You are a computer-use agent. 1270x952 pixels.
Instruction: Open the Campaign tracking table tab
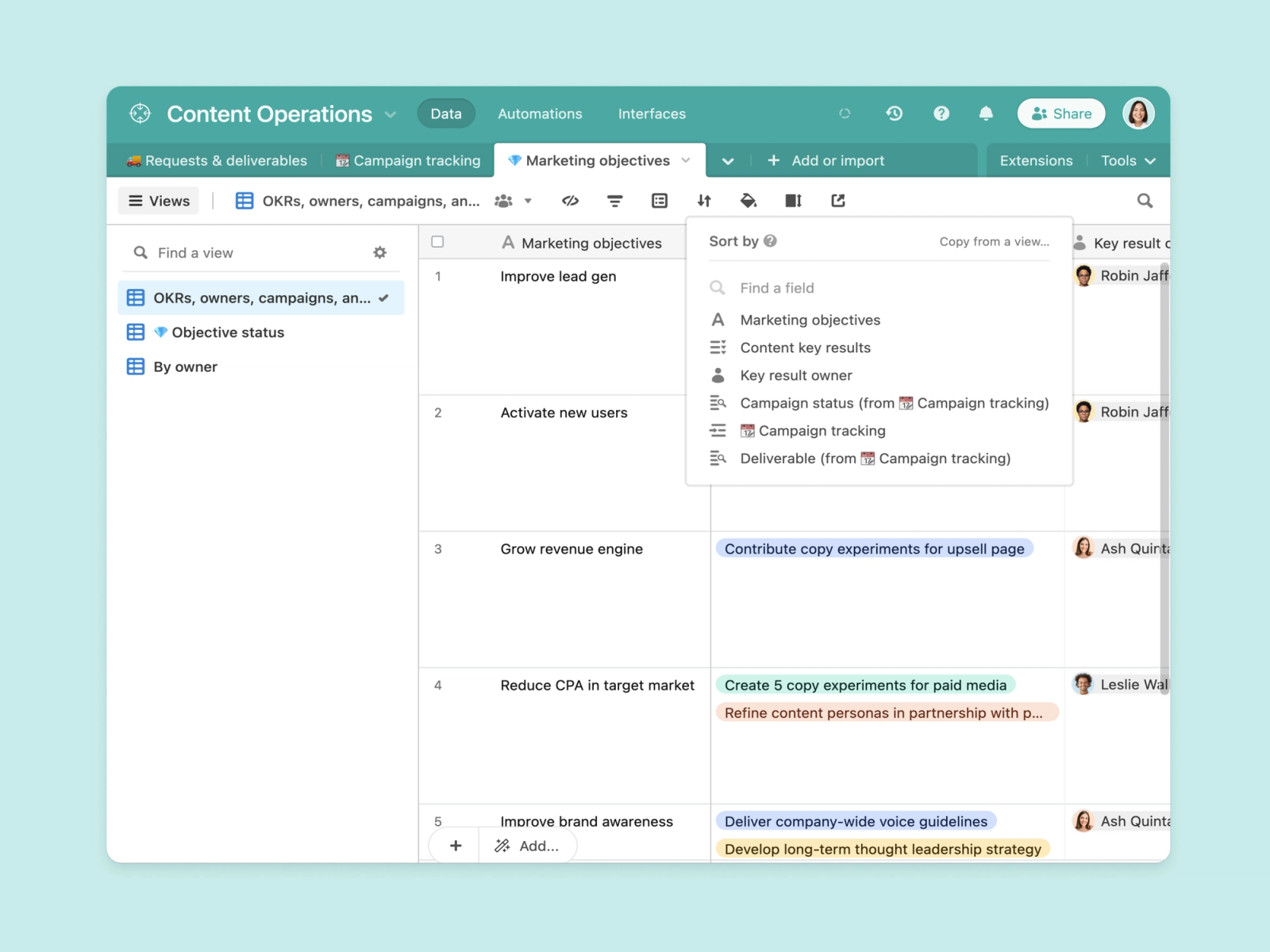point(408,160)
